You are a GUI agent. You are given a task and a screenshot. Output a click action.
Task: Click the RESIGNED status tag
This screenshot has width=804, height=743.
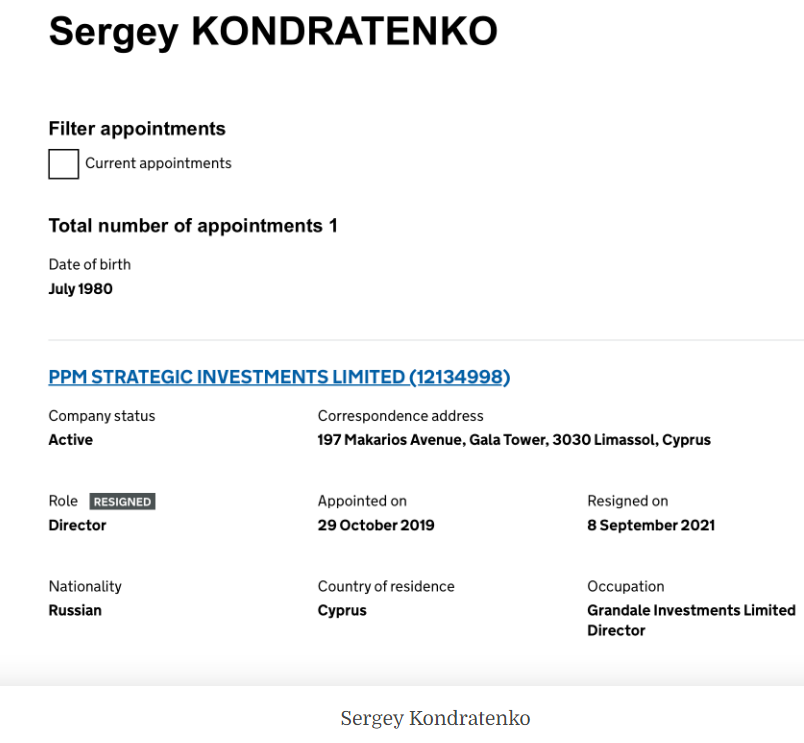pyautogui.click(x=123, y=501)
